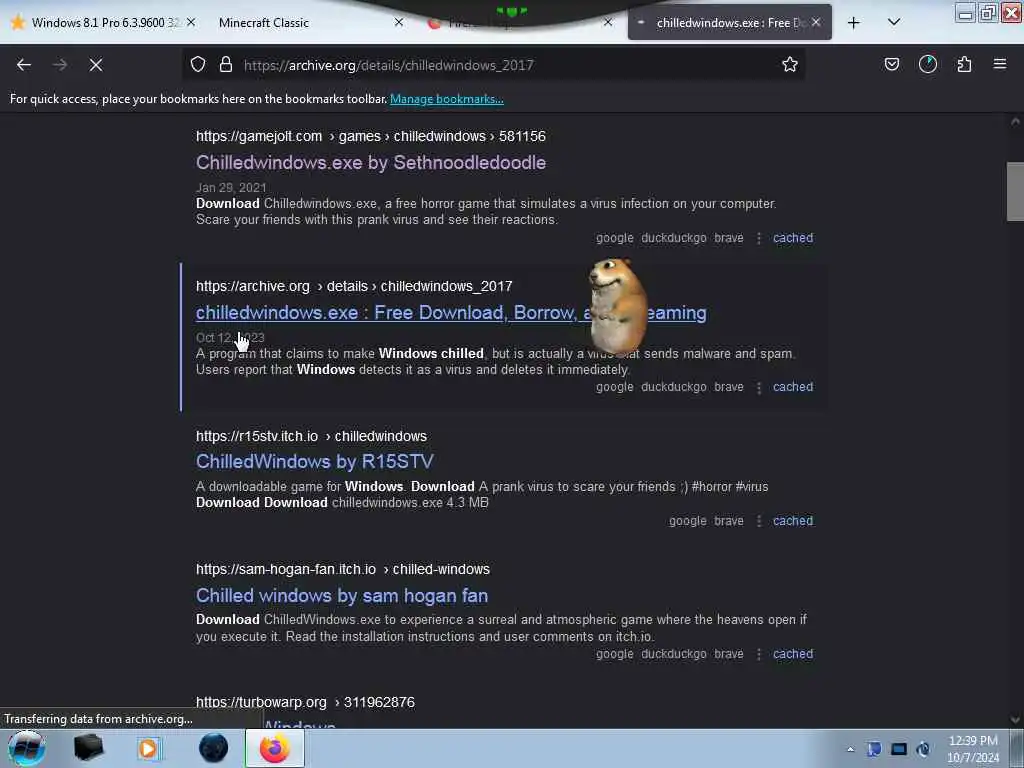Click the gamejolt.com result URL text
1024x768 pixels.
tap(370, 136)
